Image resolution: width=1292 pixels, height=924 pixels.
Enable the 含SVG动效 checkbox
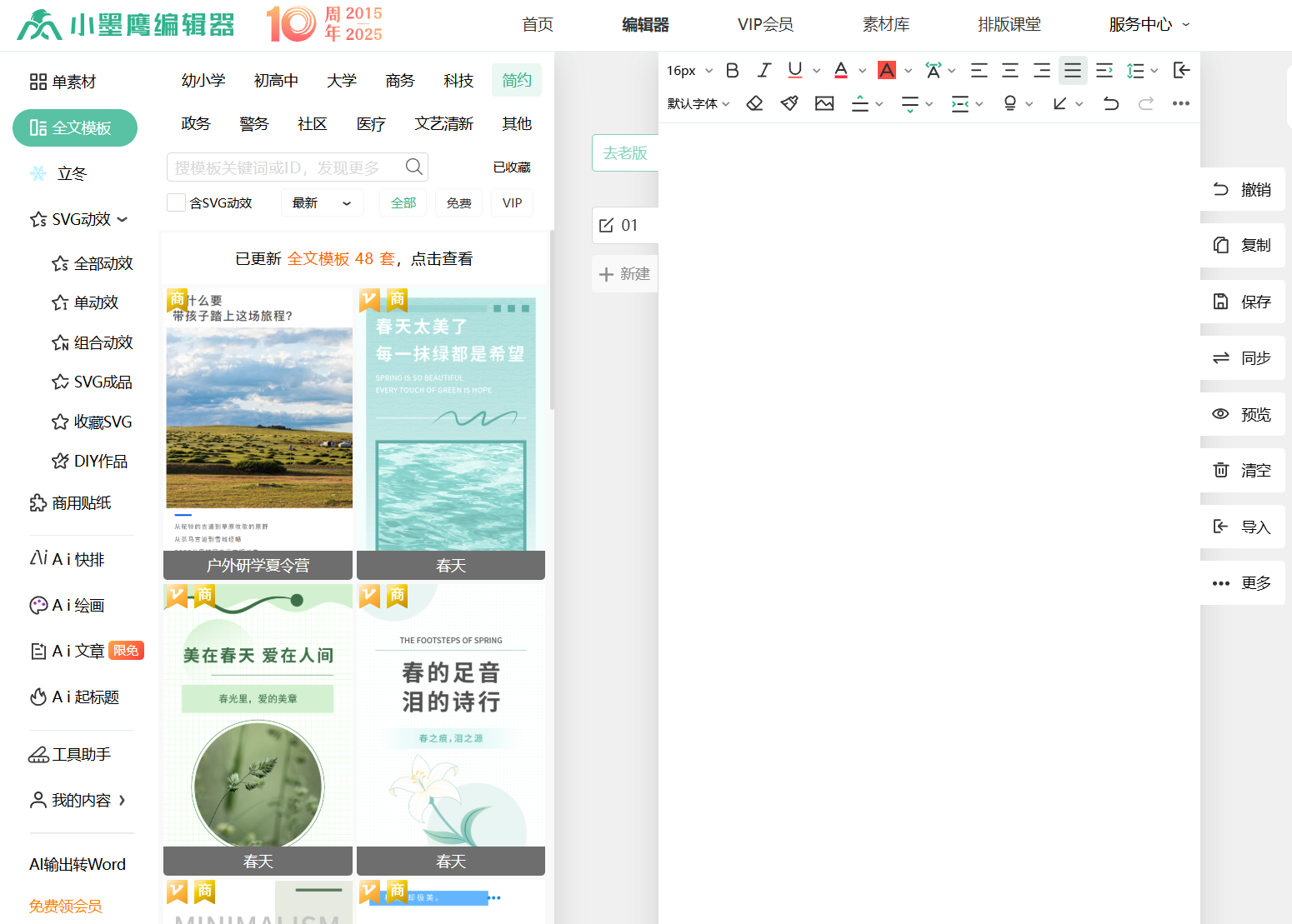[176, 202]
